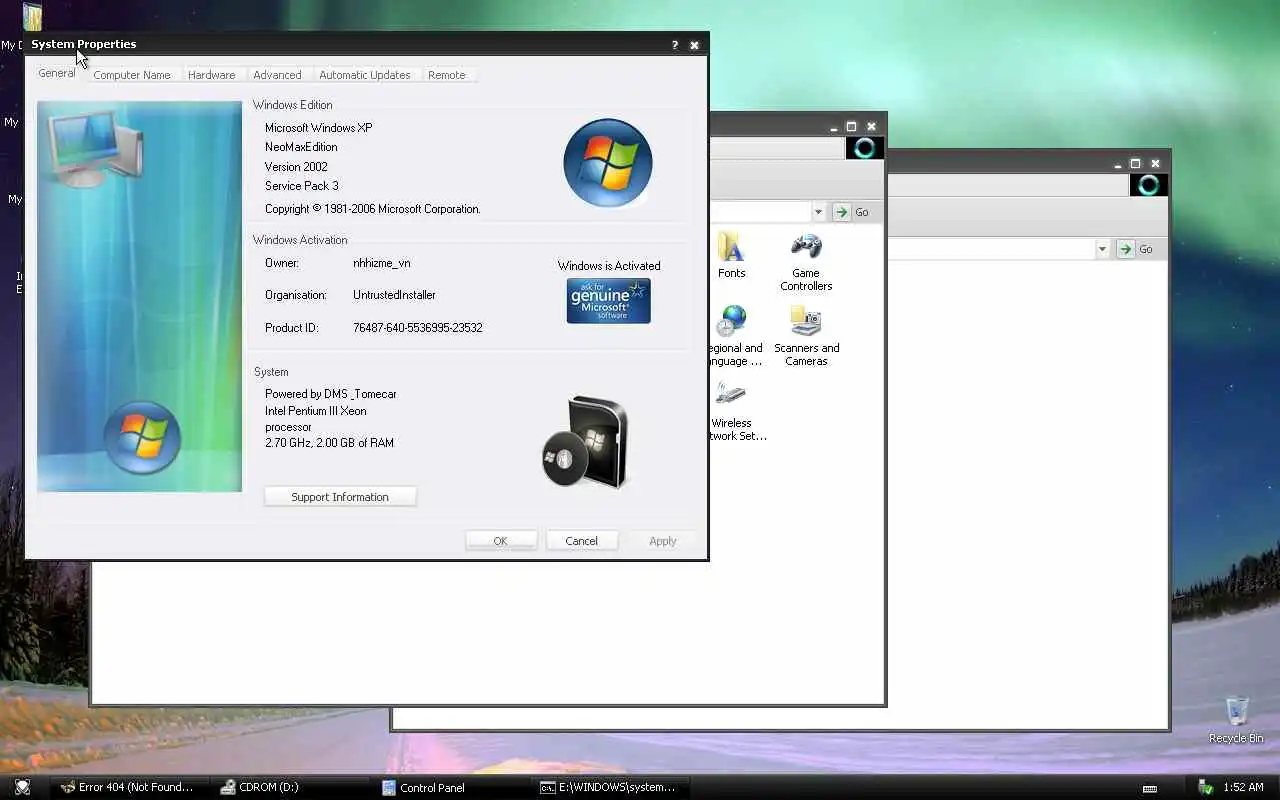
Task: Switch to E:\WINDOWS\system taskbar window
Action: [608, 787]
